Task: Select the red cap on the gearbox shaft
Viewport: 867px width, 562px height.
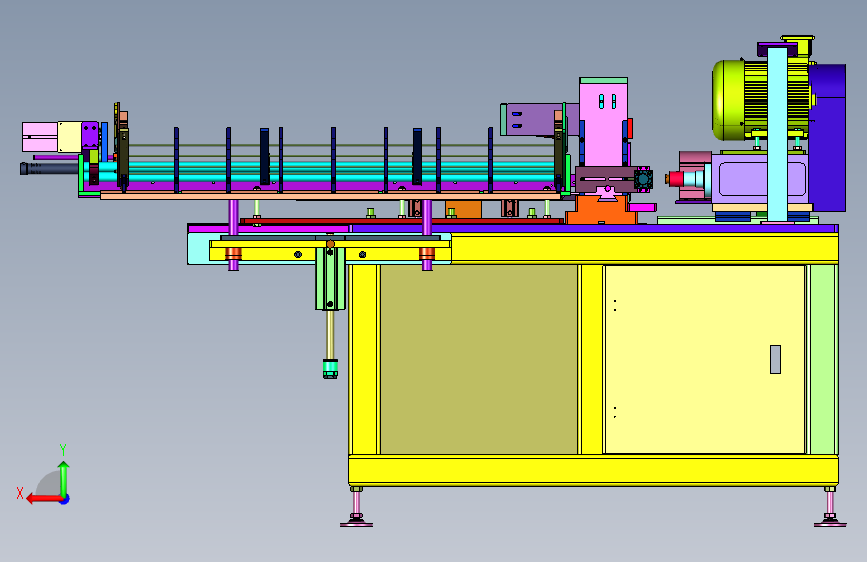Action: 675,179
